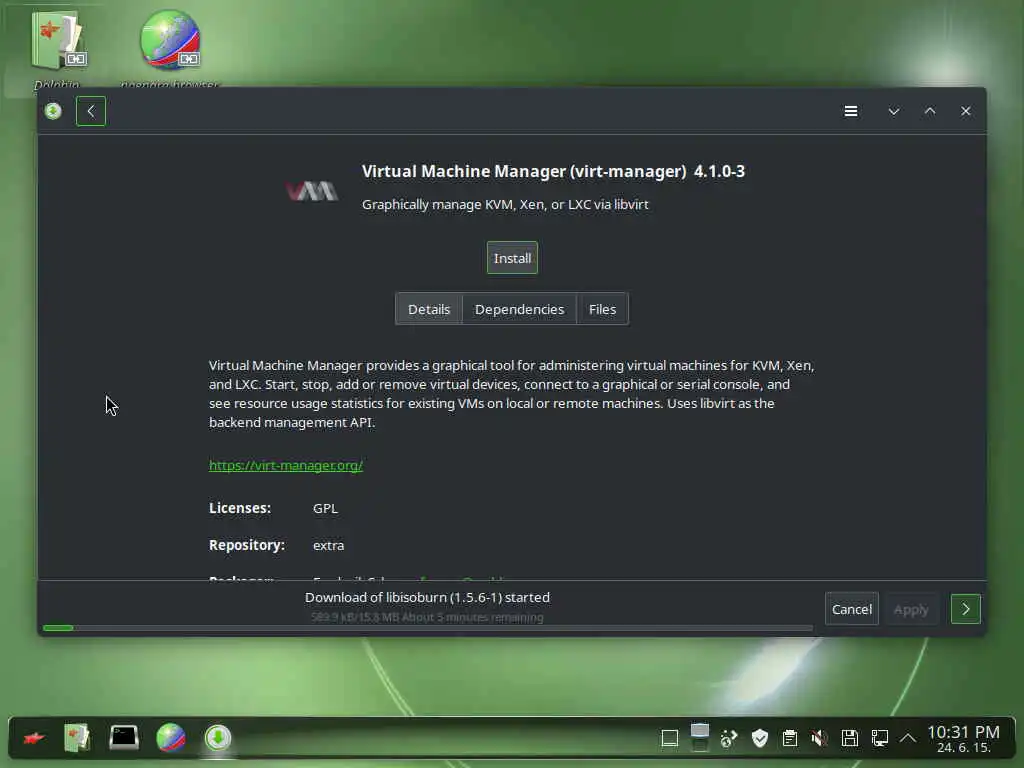Image resolution: width=1024 pixels, height=768 pixels.
Task: Open the hamburger menu in the header
Action: [850, 111]
